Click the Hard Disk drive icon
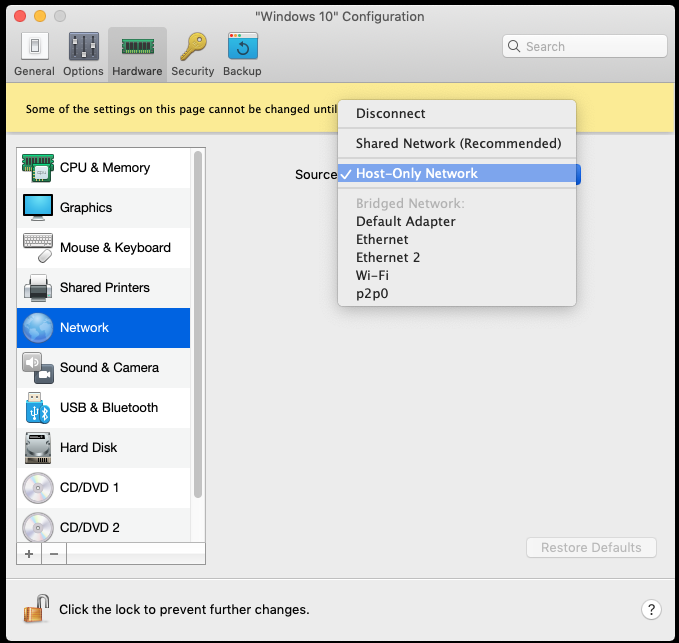The image size is (679, 643). (38, 448)
